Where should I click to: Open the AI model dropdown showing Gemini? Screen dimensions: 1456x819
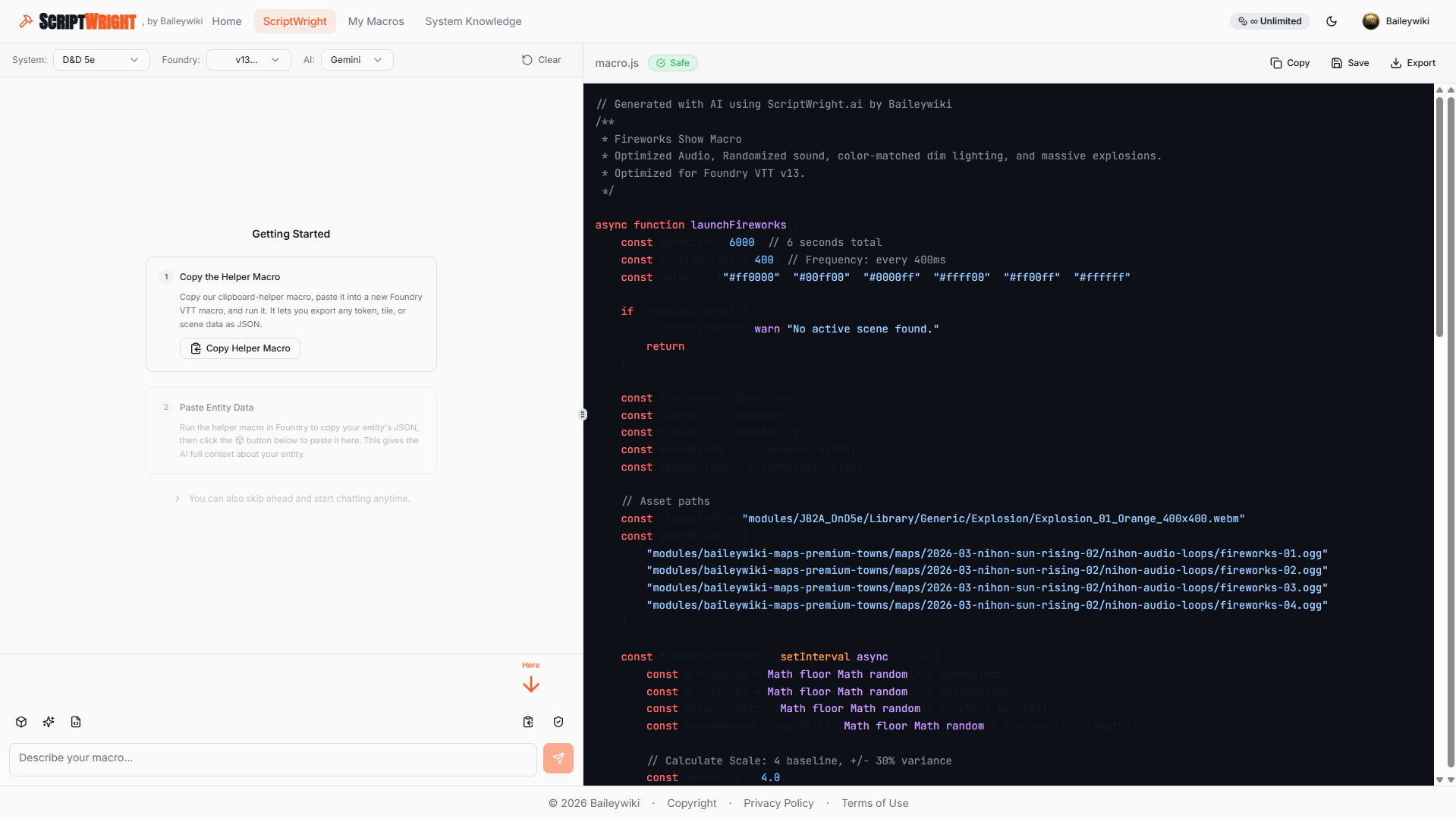pyautogui.click(x=357, y=60)
